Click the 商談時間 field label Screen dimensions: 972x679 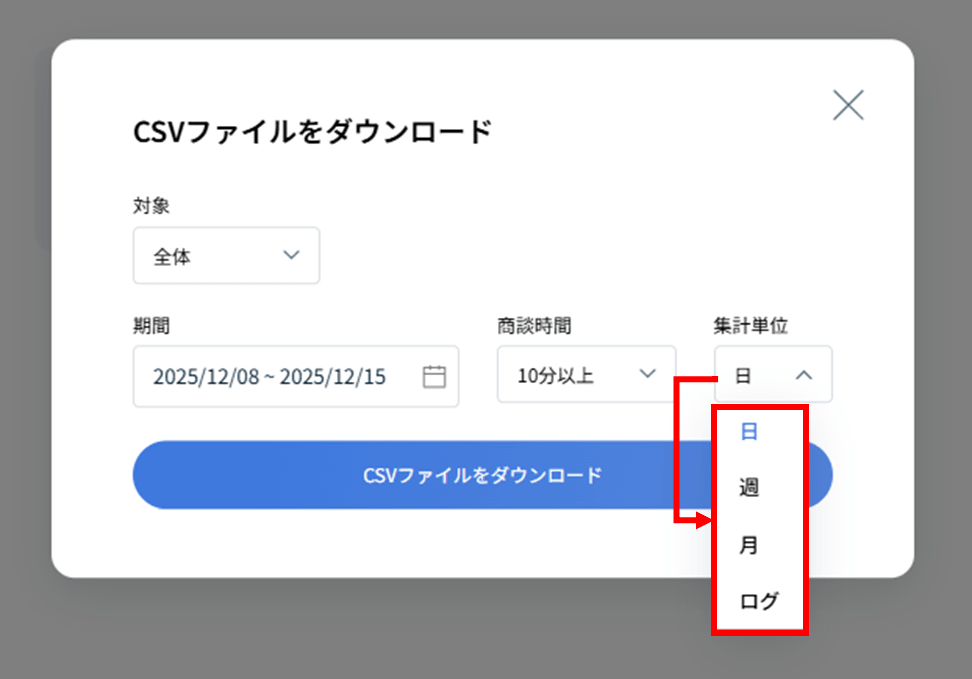tap(534, 325)
